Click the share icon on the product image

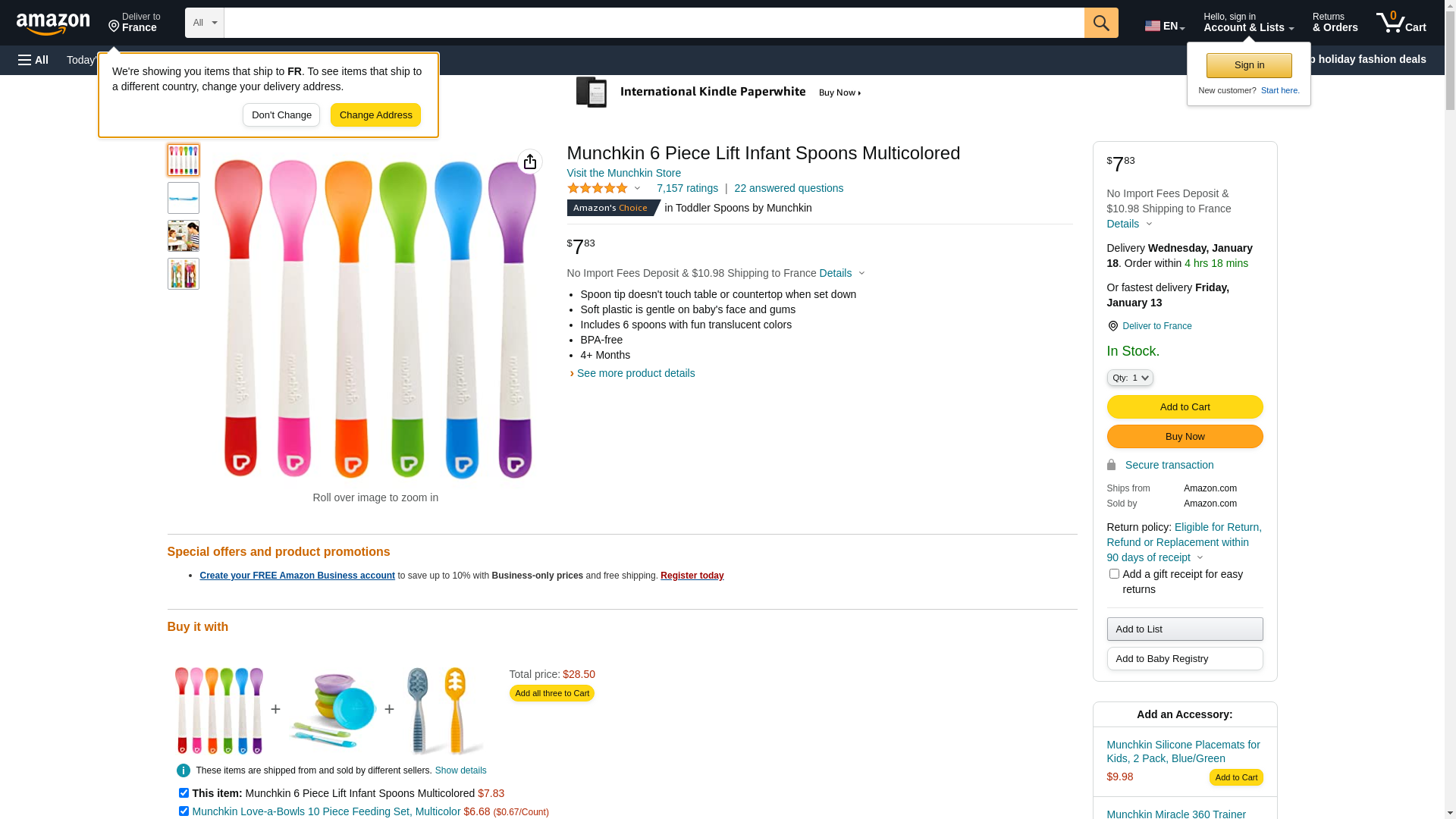pos(530,162)
